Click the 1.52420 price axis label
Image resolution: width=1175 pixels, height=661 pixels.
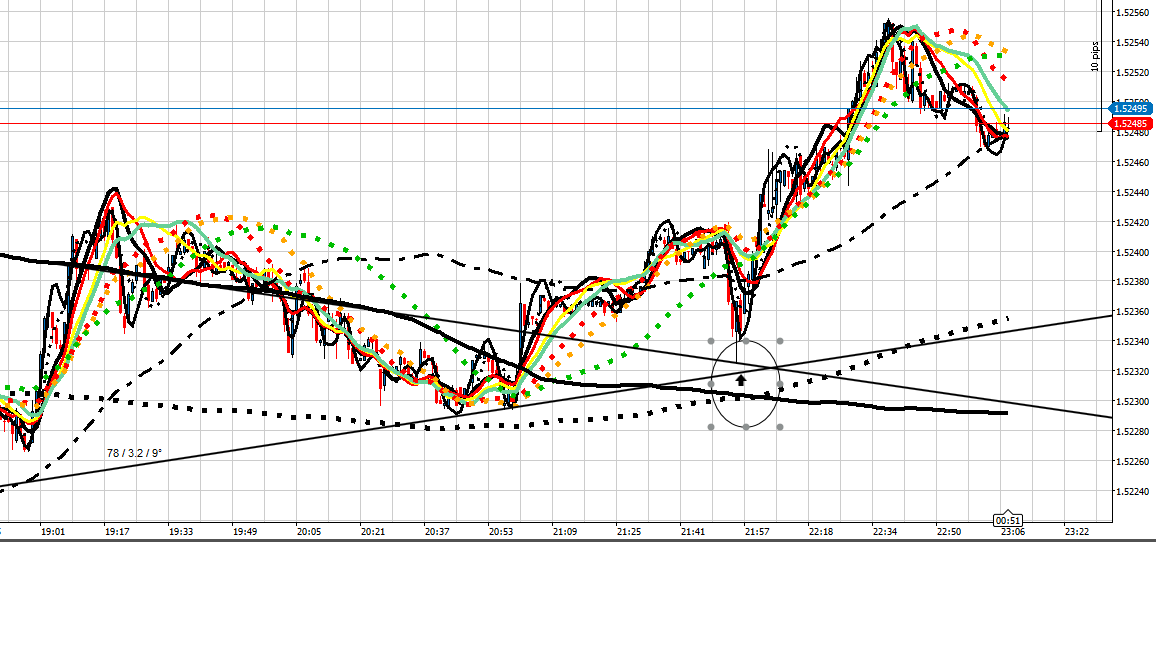tap(1132, 223)
